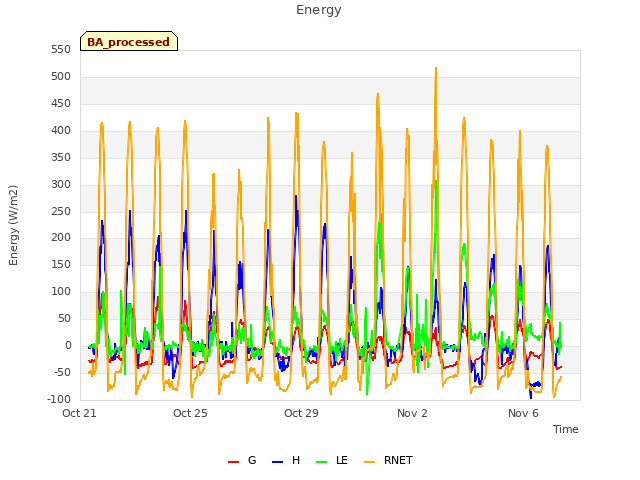The width and height of the screenshot is (640, 480).
Task: Select the G legend entry
Action: click(x=242, y=460)
